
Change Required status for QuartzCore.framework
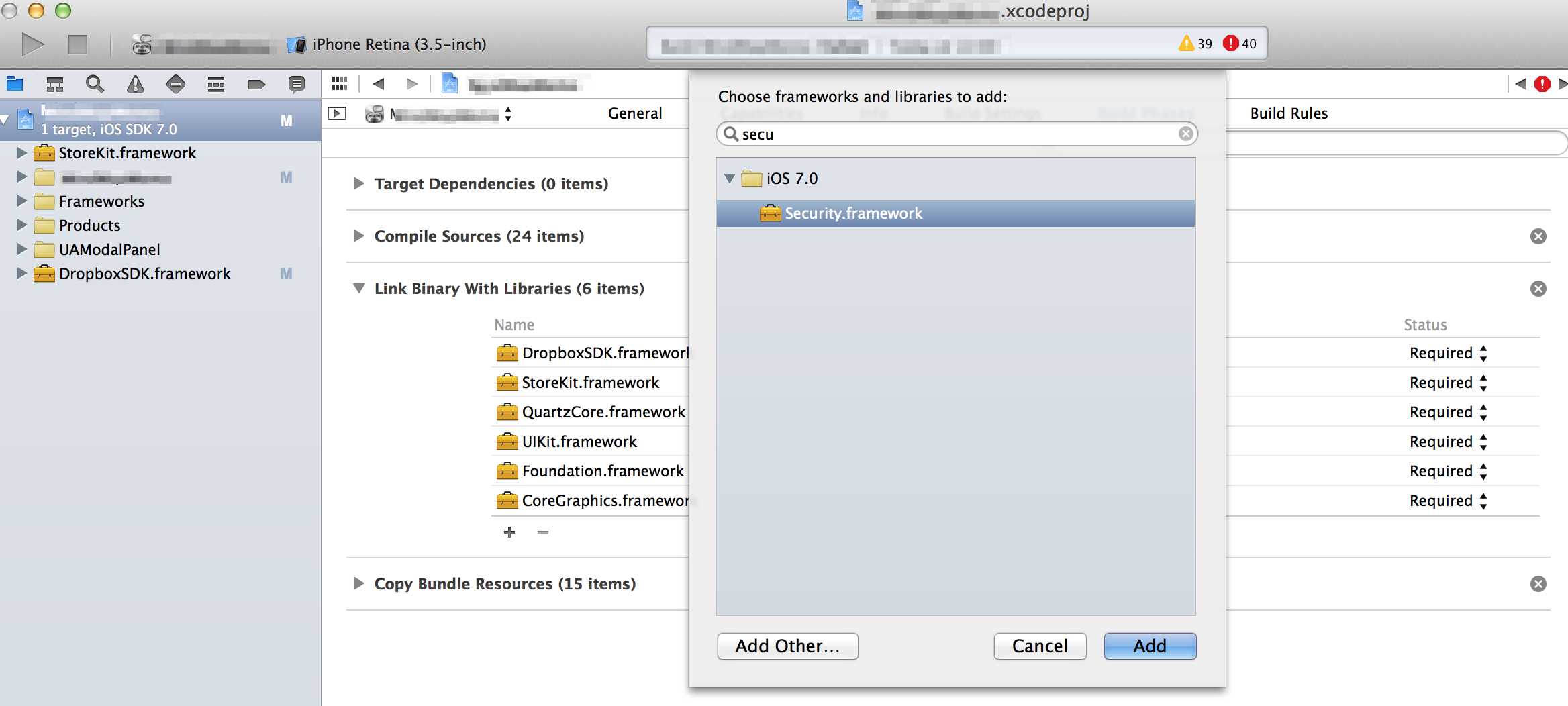point(1449,412)
